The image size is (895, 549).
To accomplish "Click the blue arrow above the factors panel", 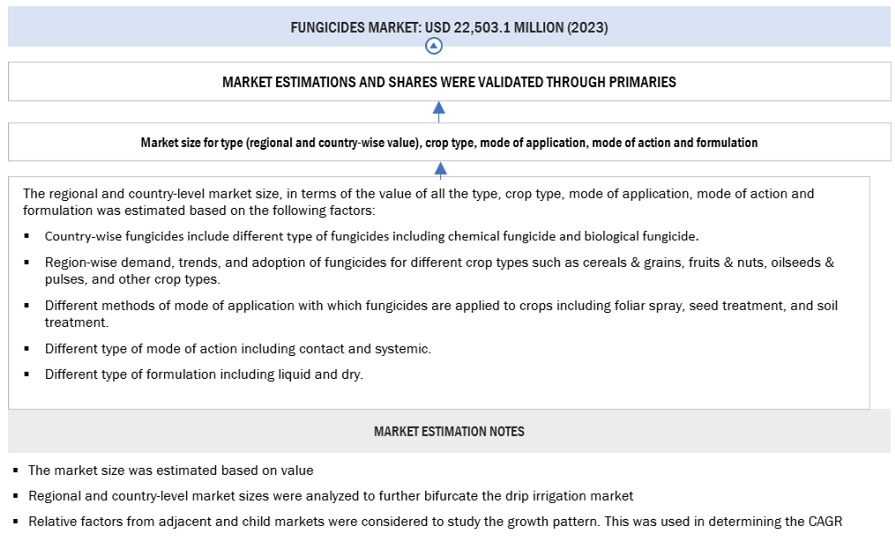I will tap(440, 169).
